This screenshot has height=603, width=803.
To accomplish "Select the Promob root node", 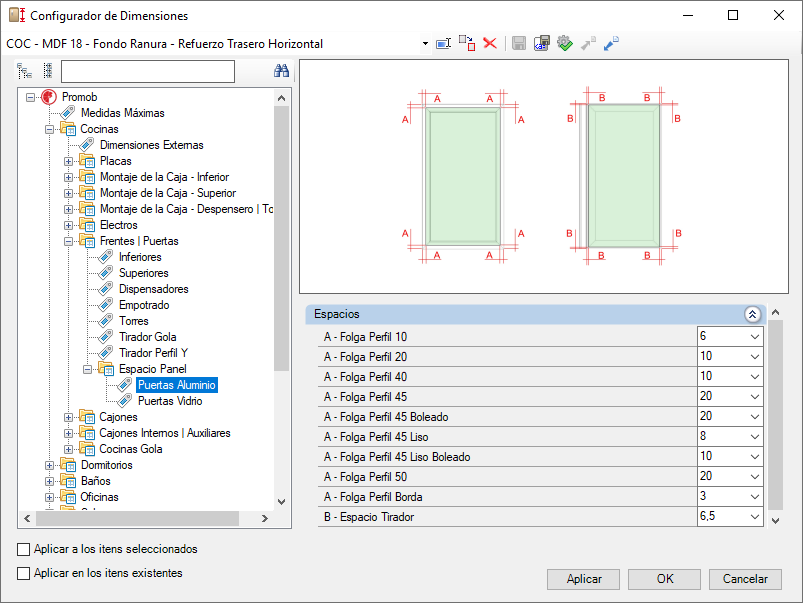I will 79,97.
